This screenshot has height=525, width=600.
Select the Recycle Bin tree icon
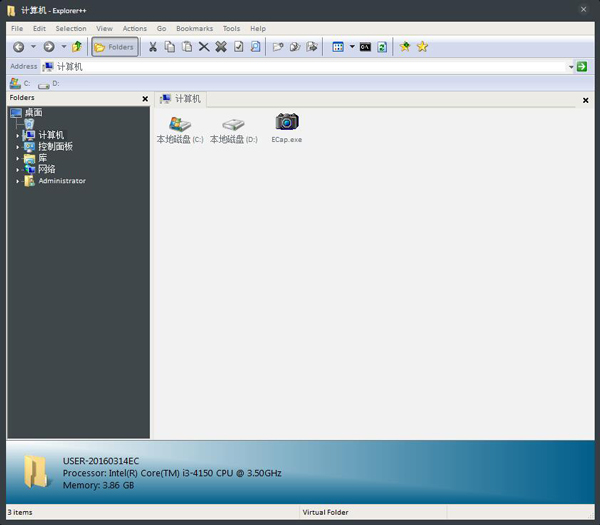click(x=29, y=124)
